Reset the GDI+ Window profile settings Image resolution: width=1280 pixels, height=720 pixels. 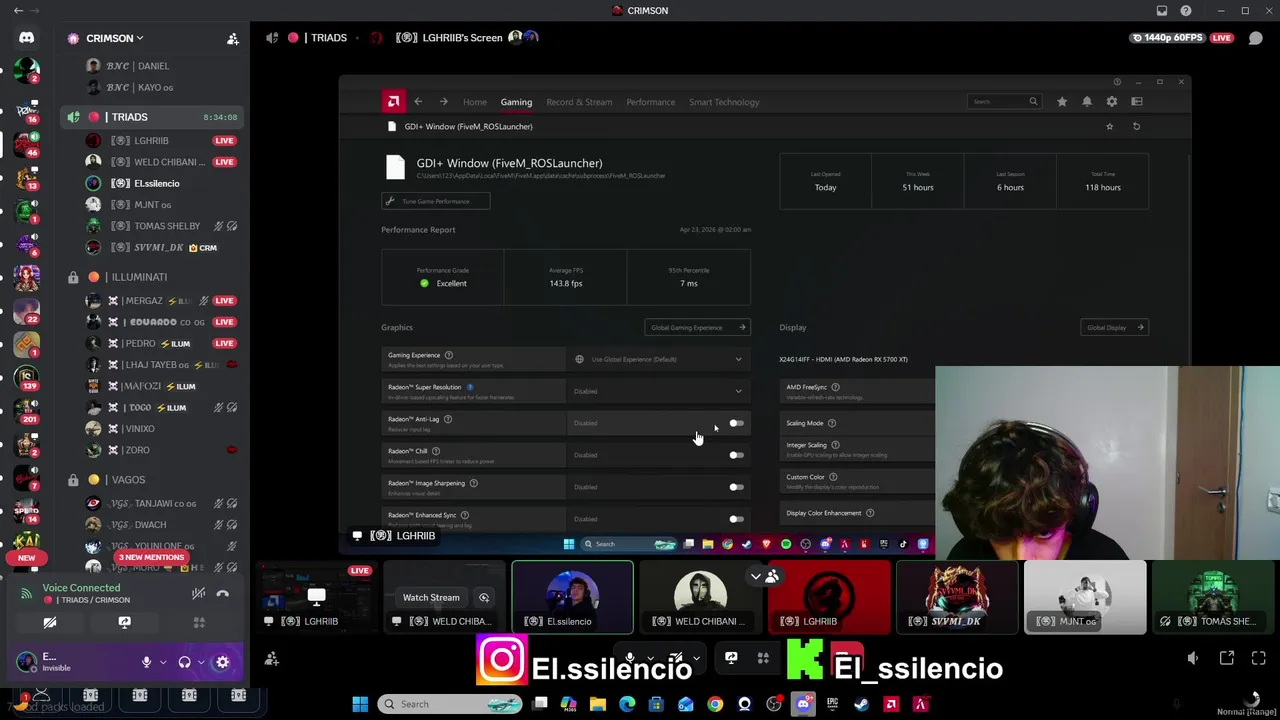(x=1136, y=126)
